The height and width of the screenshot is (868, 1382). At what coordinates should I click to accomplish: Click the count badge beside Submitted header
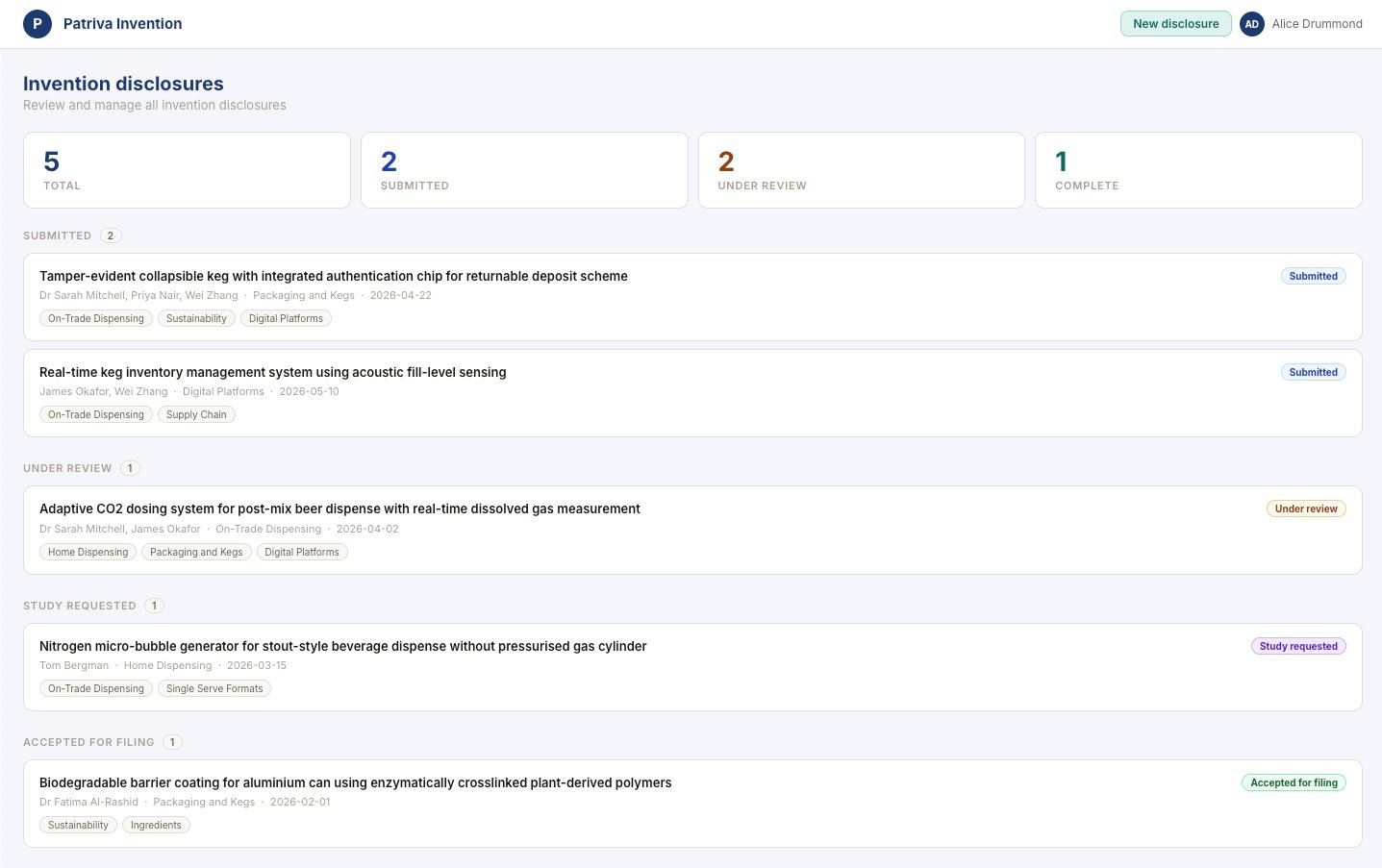pyautogui.click(x=111, y=236)
